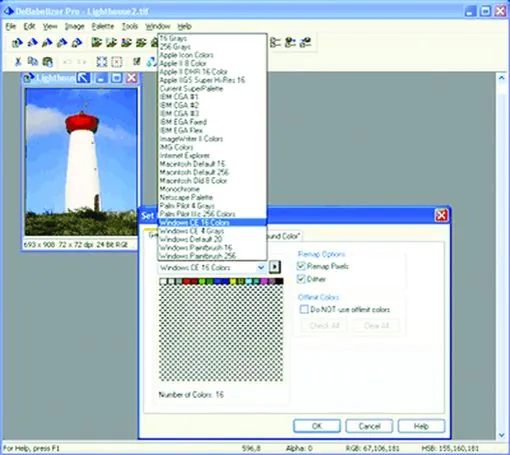Minimize the Lighthouse image sub-window
This screenshot has width=510, height=455.
(x=102, y=78)
